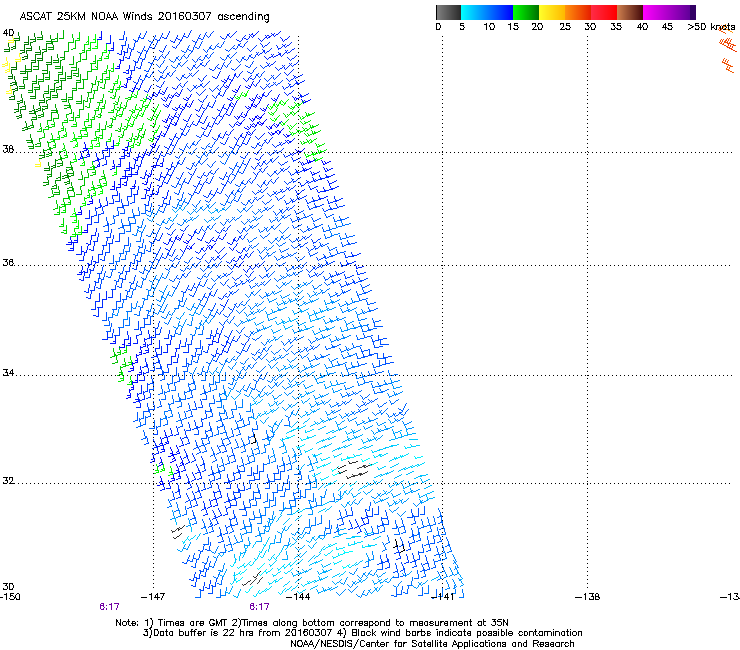740x650 pixels.
Task: Click the 'Times are GMT' note line
Action: 312,623
